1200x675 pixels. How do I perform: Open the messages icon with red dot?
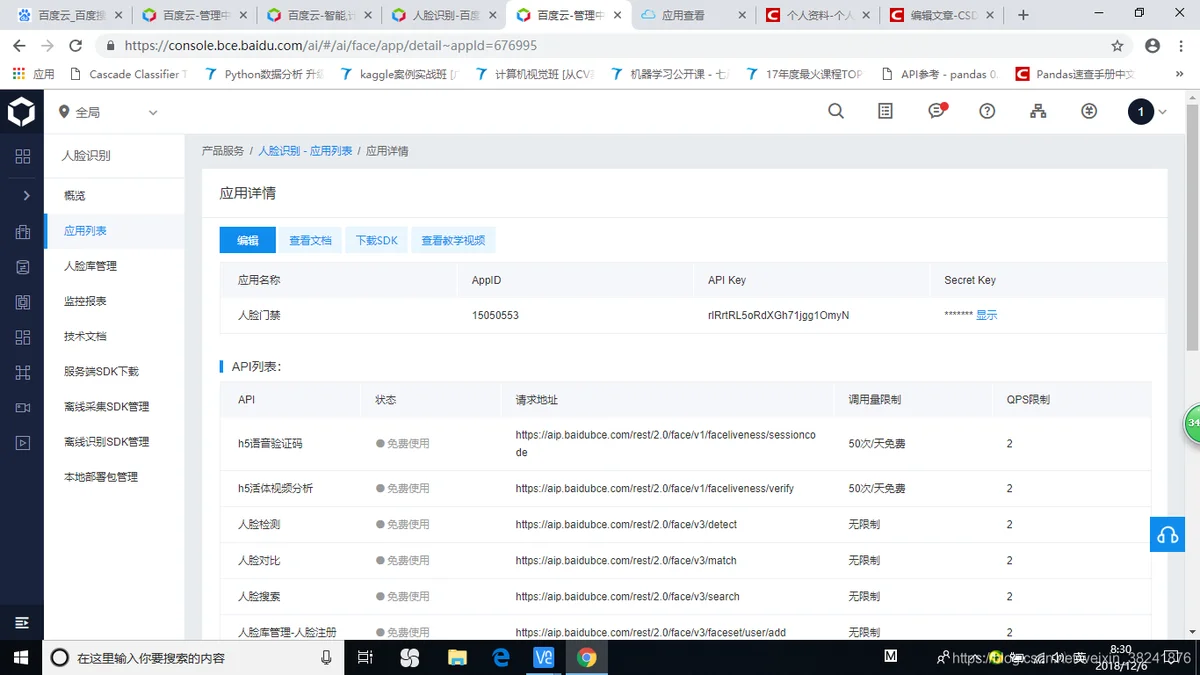coord(937,111)
